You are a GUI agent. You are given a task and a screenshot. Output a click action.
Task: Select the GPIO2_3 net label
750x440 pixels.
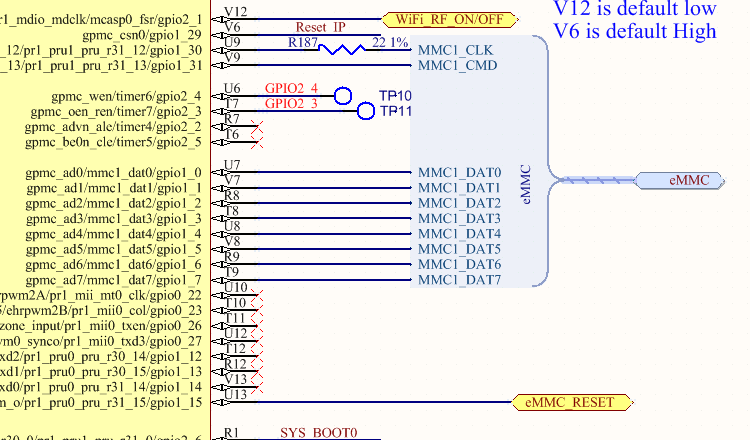tap(291, 104)
